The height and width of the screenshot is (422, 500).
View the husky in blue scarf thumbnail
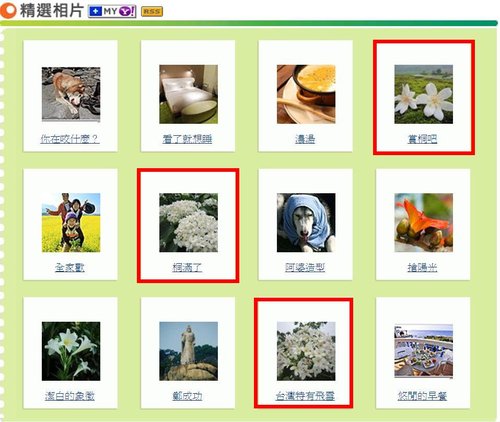[x=306, y=223]
